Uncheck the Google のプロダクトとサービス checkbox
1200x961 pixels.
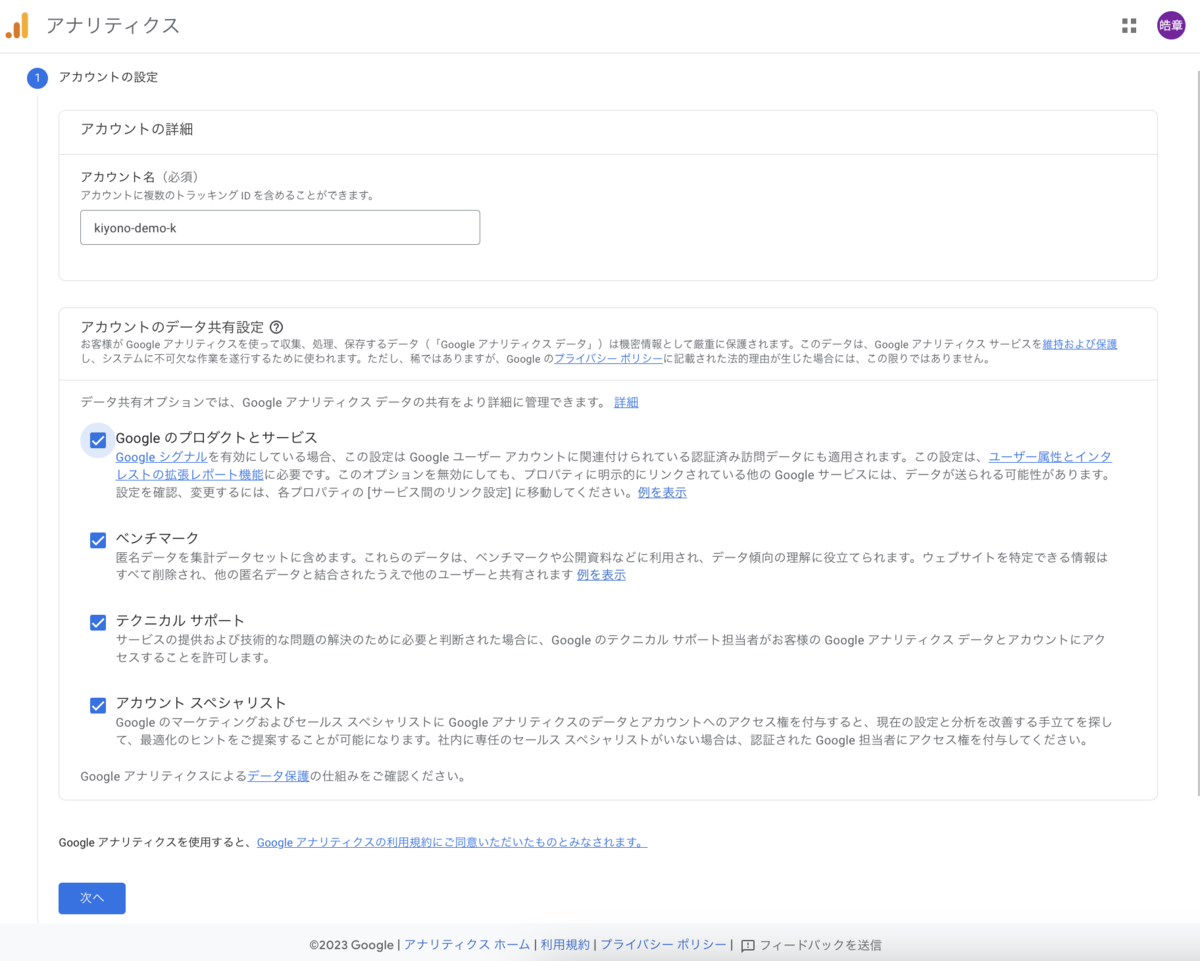[98, 439]
